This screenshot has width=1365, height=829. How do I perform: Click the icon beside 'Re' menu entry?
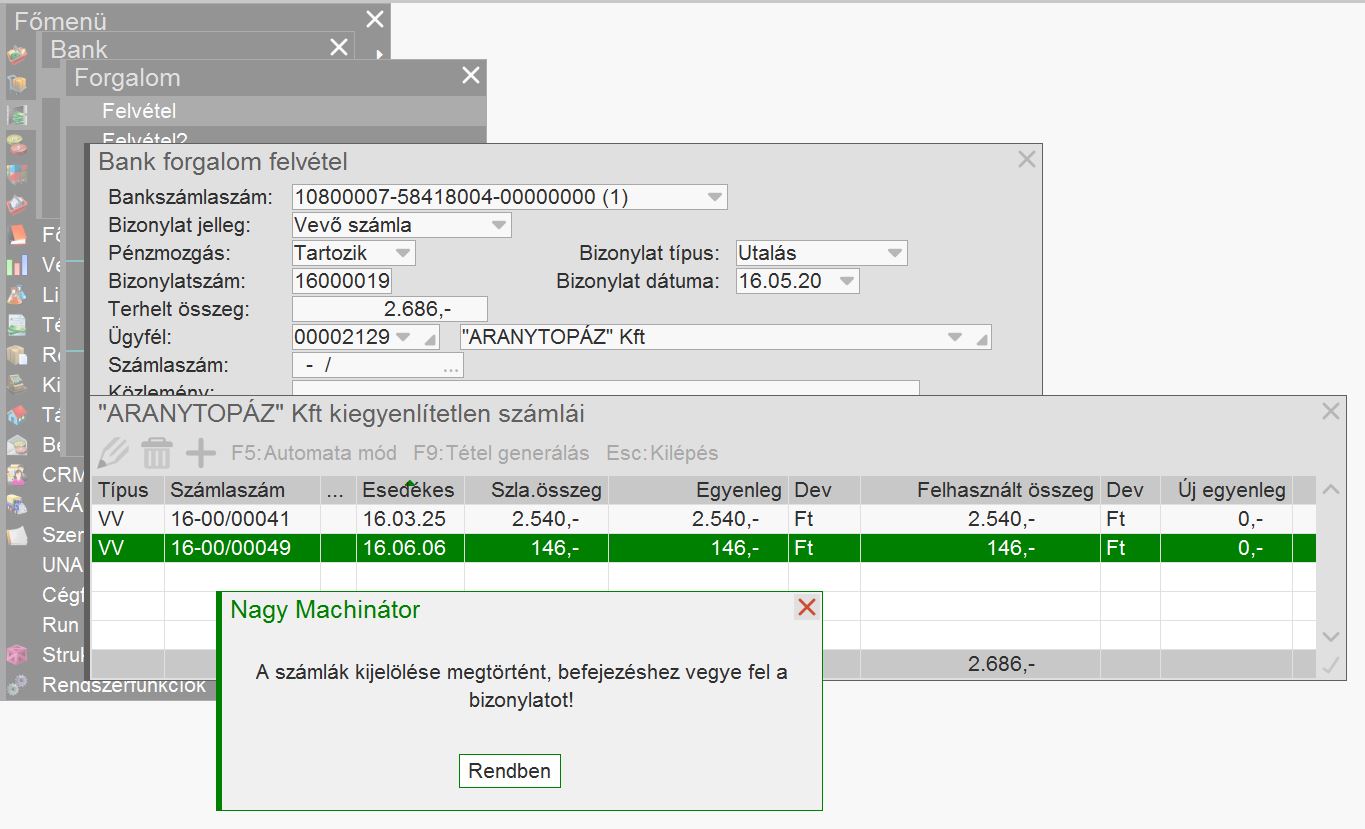pos(17,355)
